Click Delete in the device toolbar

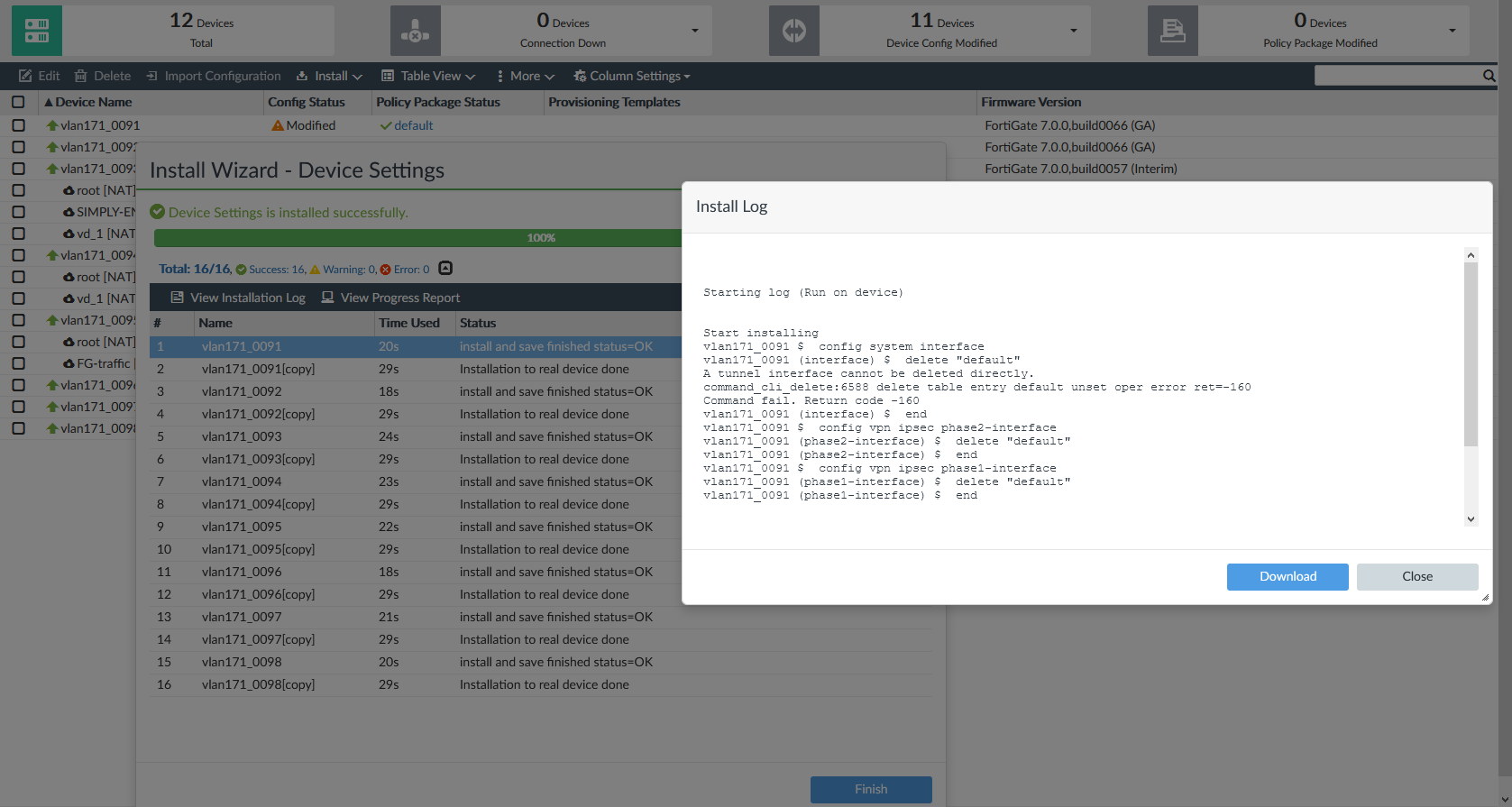tap(103, 76)
